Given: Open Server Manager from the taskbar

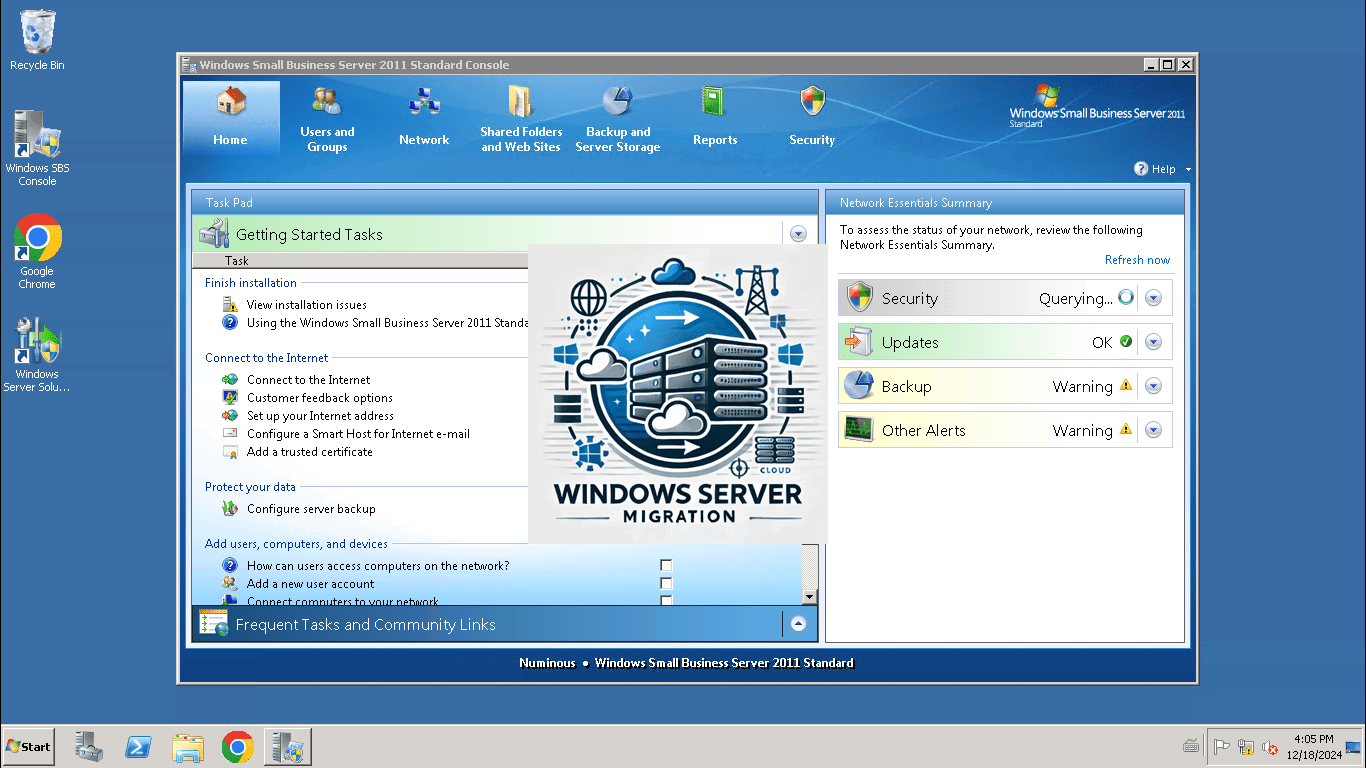Looking at the screenshot, I should tap(89, 747).
